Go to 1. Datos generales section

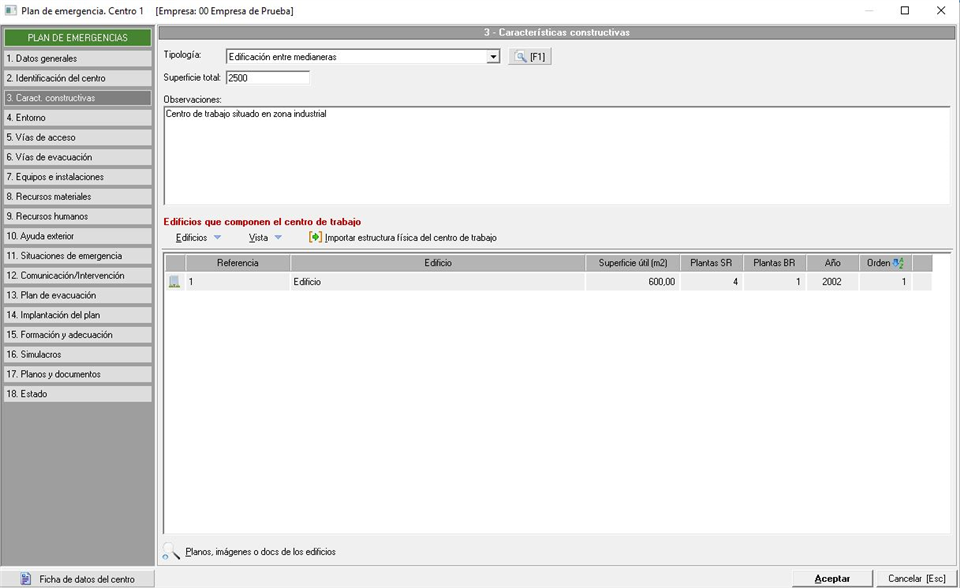click(78, 59)
